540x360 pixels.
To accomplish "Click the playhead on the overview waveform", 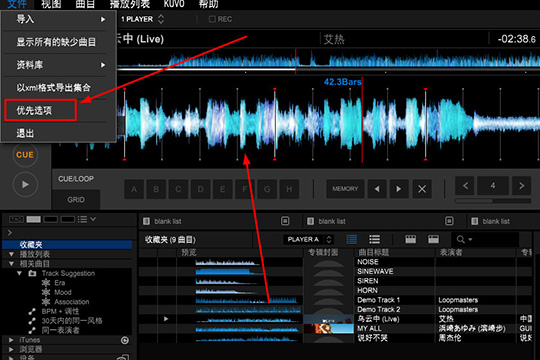I will 295,61.
